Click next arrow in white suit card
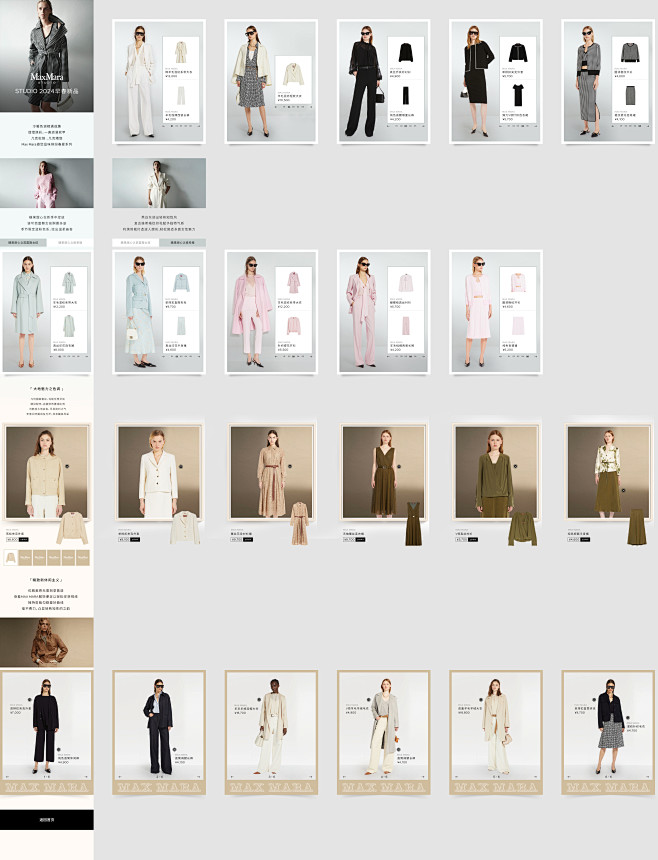 point(198,126)
